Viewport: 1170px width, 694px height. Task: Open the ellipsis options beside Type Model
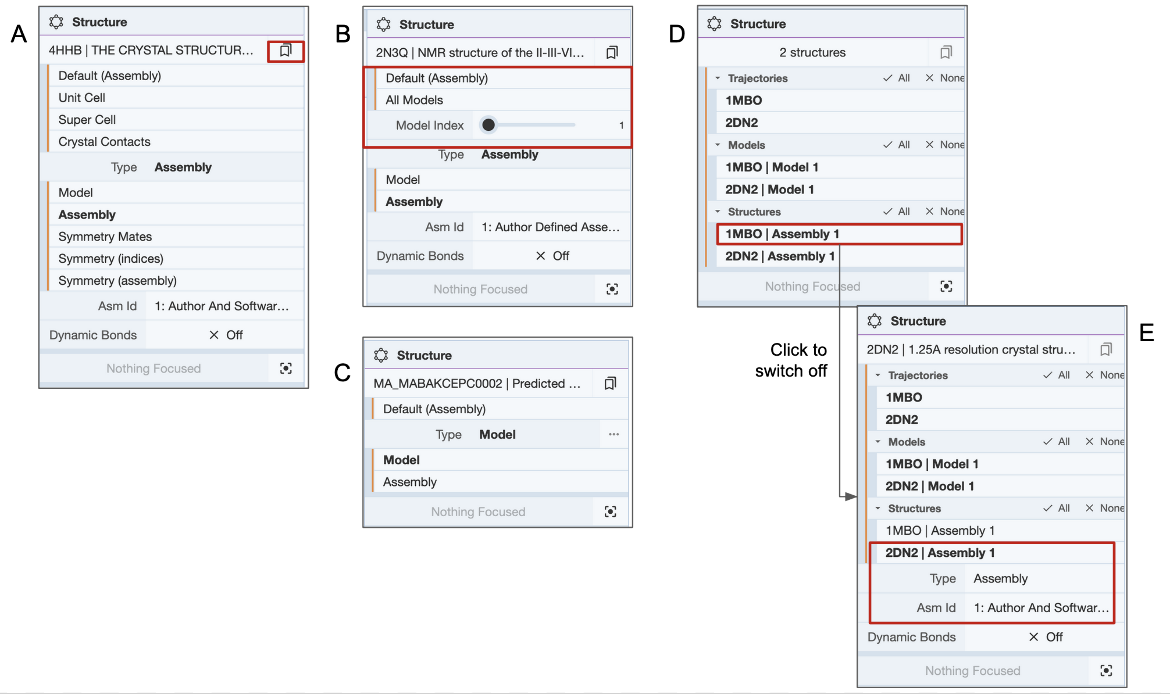point(613,435)
